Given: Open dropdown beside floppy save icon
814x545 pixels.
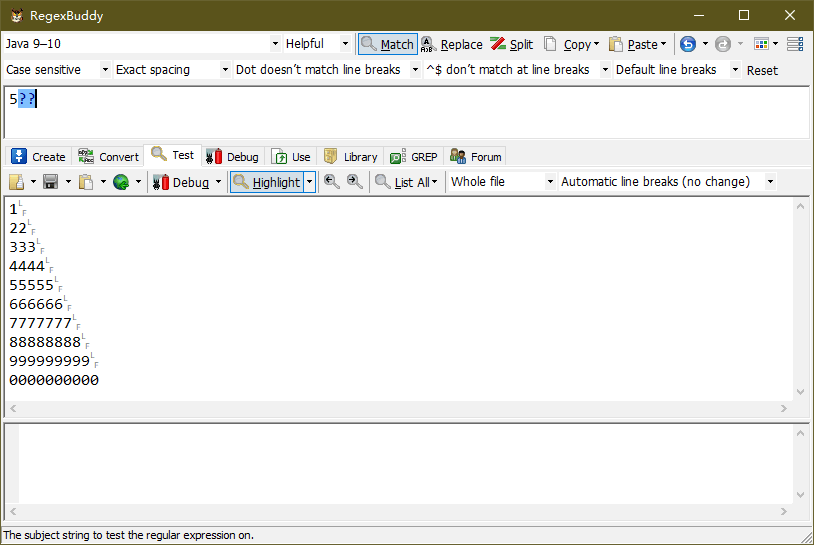Looking at the screenshot, I should tap(68, 182).
